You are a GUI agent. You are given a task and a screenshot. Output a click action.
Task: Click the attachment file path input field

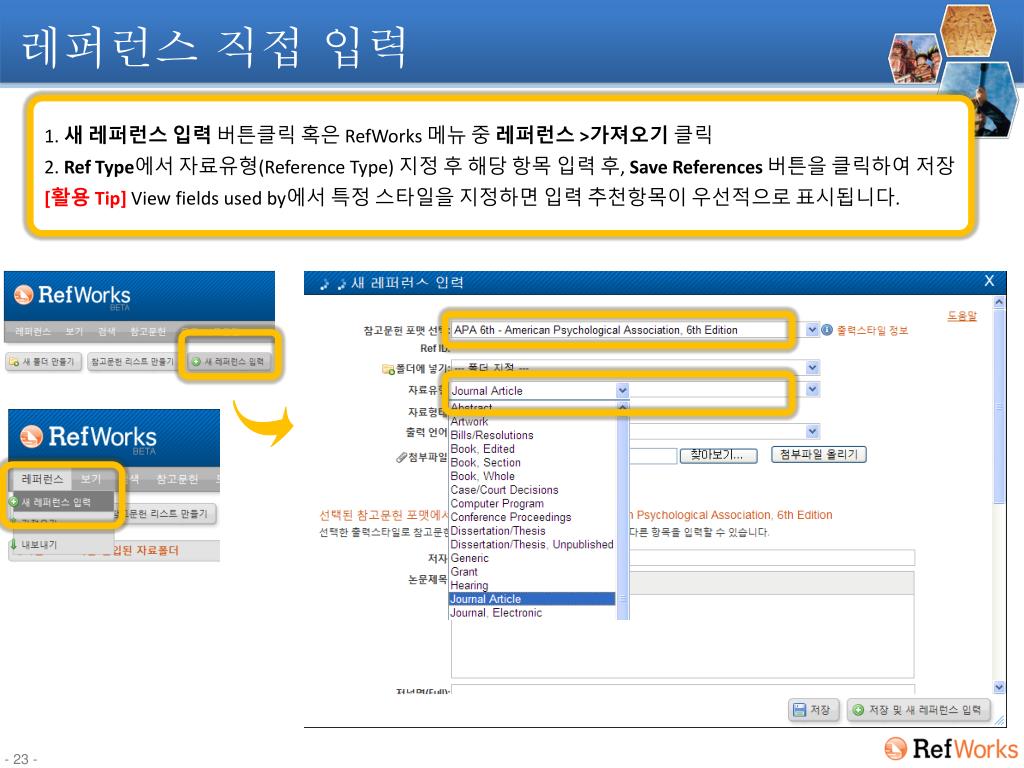[x=652, y=456]
